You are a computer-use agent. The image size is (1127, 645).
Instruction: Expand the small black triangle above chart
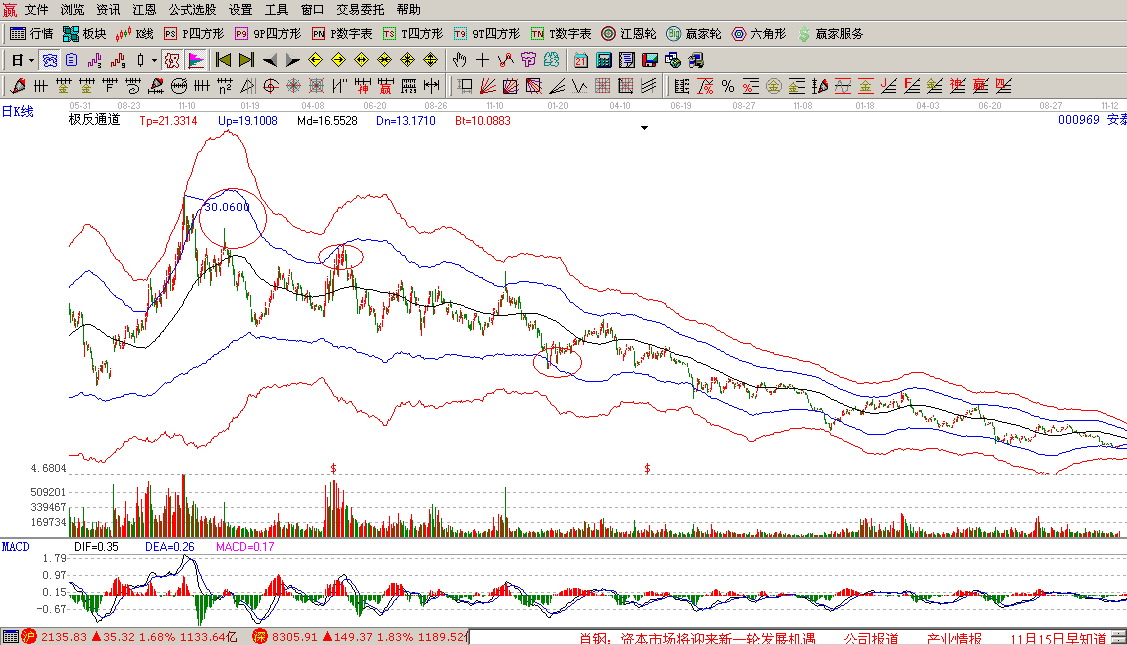click(645, 128)
